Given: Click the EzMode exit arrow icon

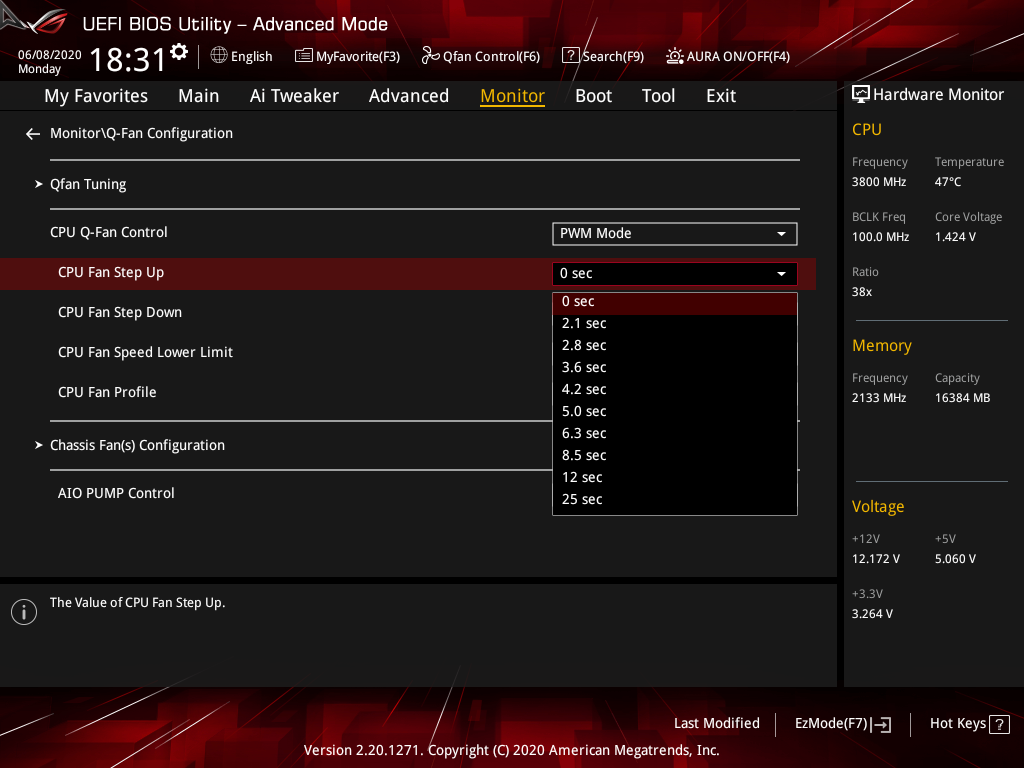Looking at the screenshot, I should (881, 724).
